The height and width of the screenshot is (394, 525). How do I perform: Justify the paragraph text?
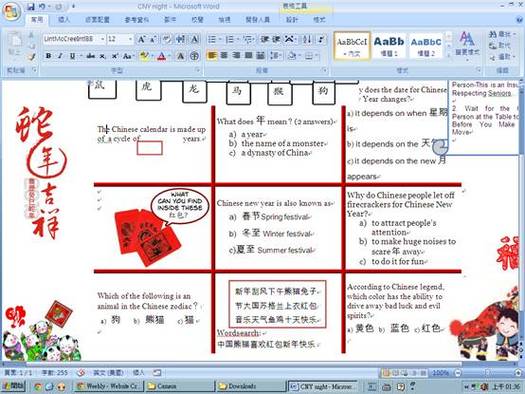tap(248, 55)
